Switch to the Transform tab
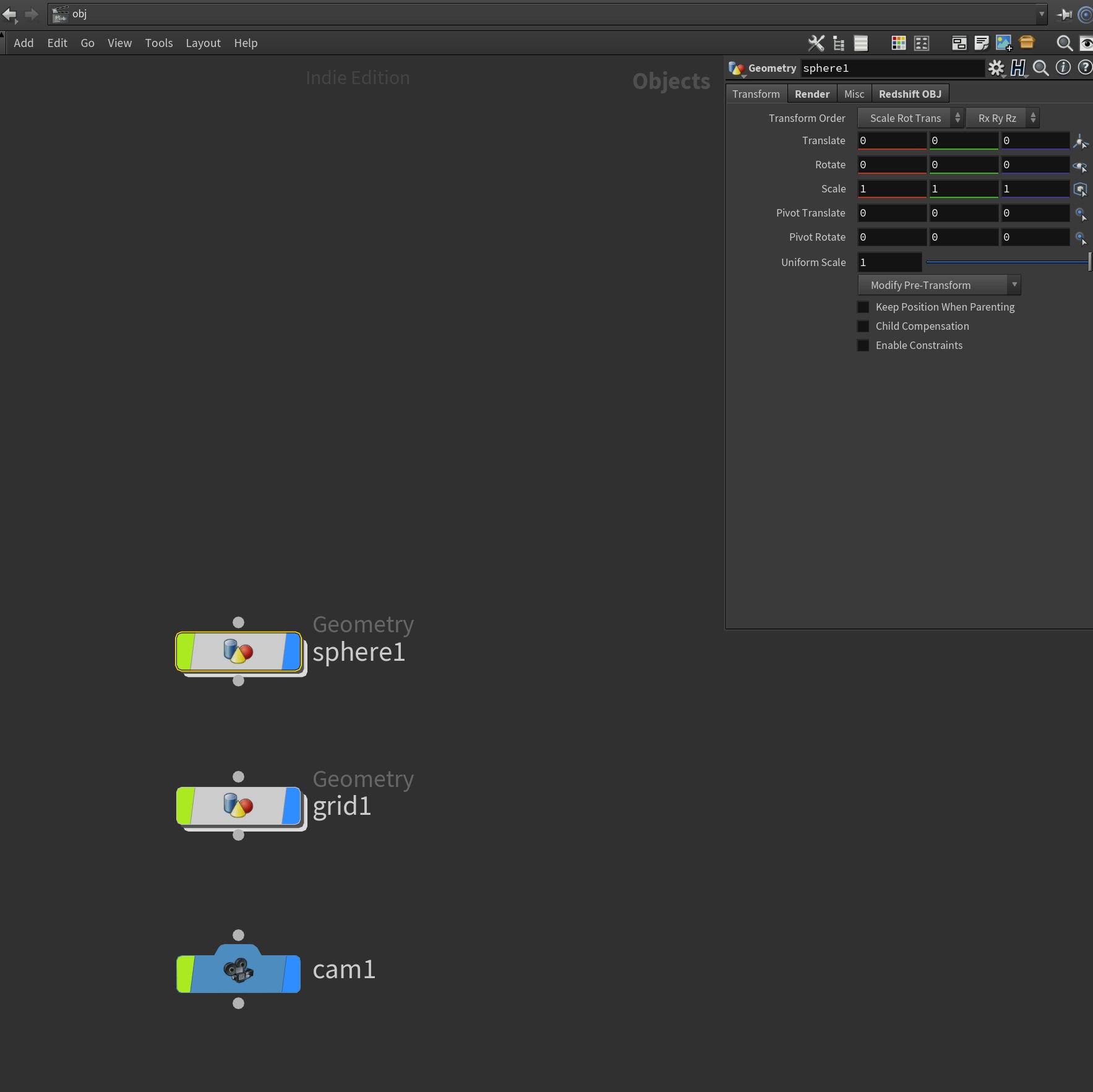This screenshot has height=1092, width=1093. [756, 94]
